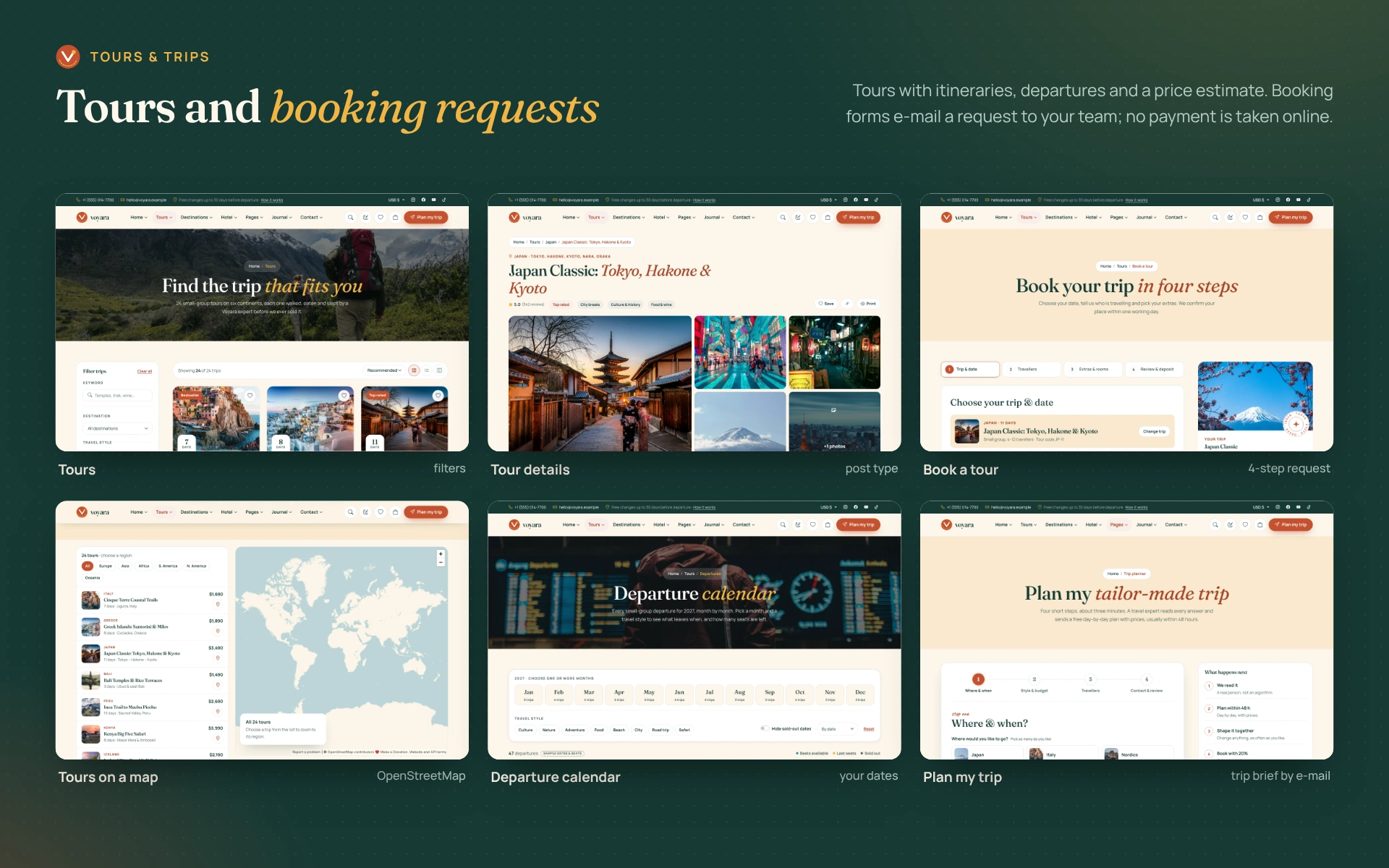
Task: Click the Keyword search field in Filter trips
Action: point(118,395)
